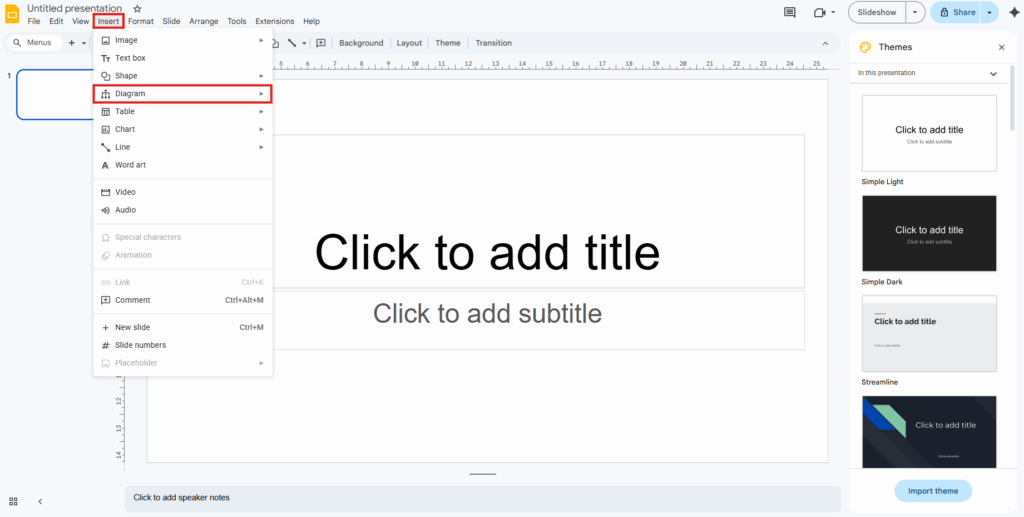Viewport: 1024px width, 517px height.
Task: Choose Word art from Insert menu
Action: (x=130, y=165)
